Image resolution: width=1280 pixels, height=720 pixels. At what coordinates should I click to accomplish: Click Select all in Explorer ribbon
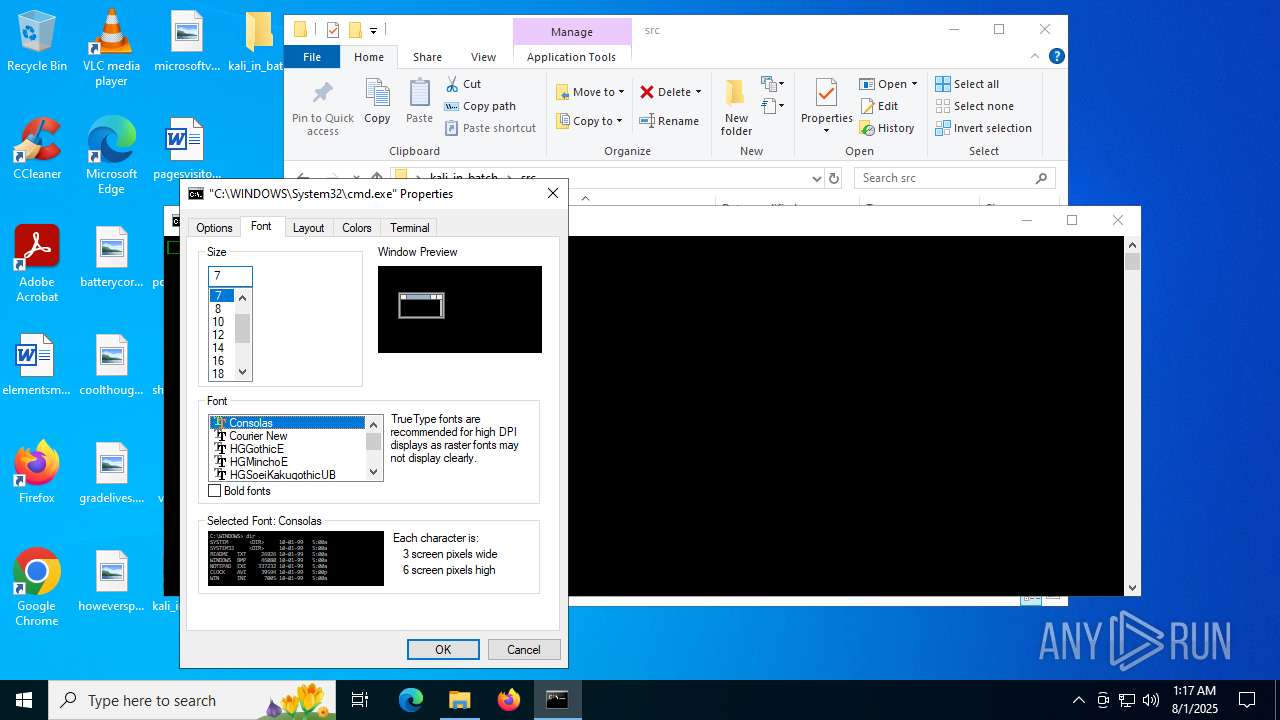(967, 84)
